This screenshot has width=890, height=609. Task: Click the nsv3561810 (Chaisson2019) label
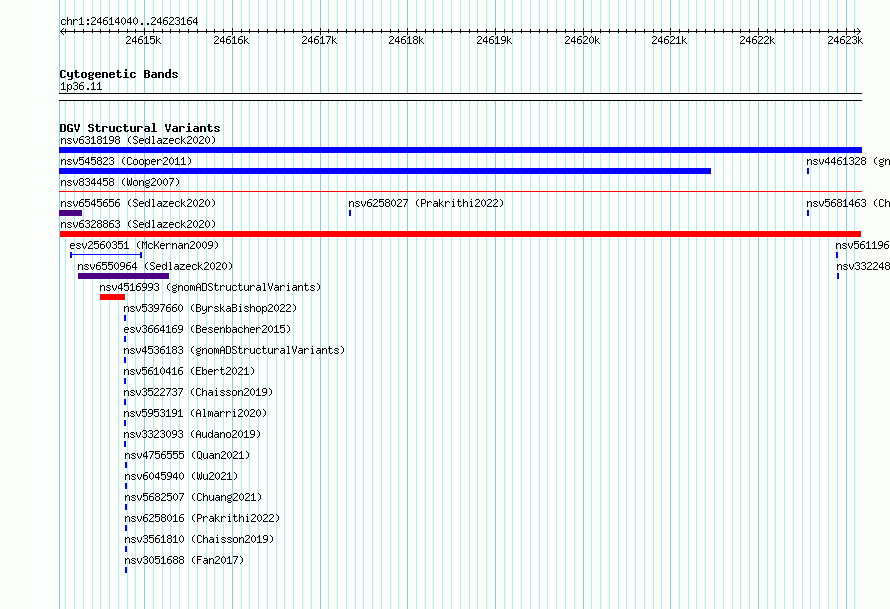[199, 539]
